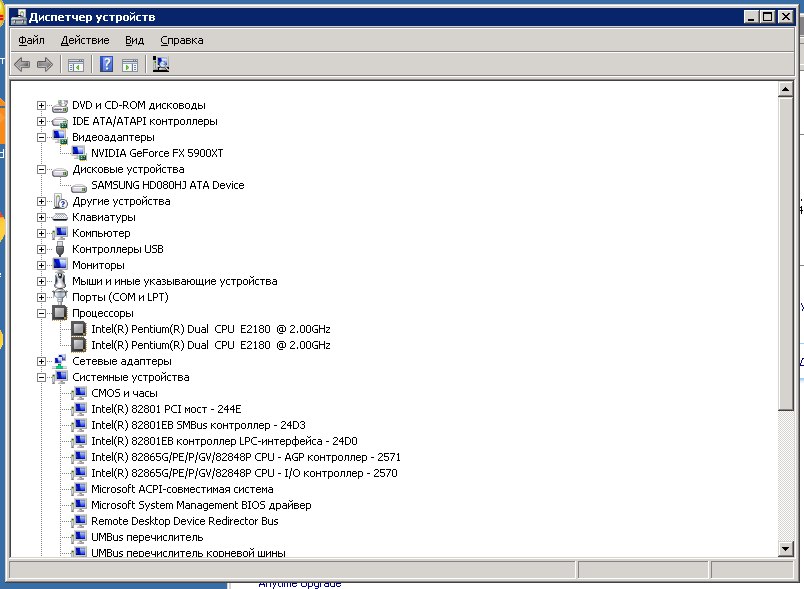Expand the Контроллеры USB node
This screenshot has height=589, width=804.
[x=42, y=250]
